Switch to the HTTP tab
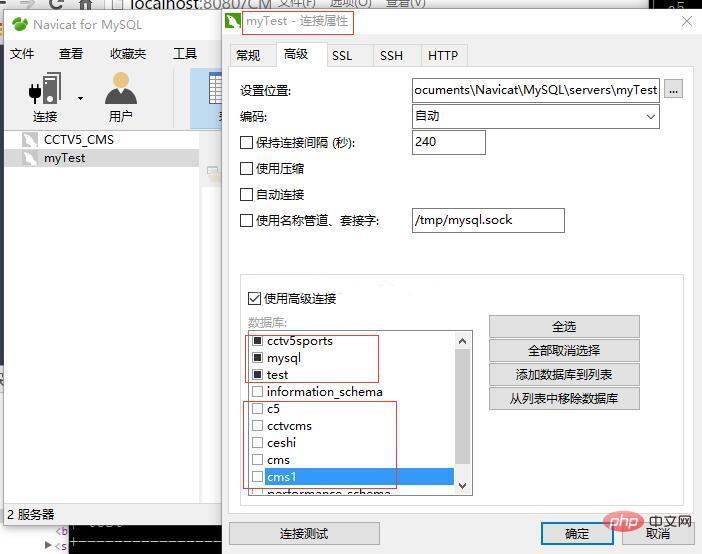This screenshot has height=554, width=702. [x=443, y=56]
